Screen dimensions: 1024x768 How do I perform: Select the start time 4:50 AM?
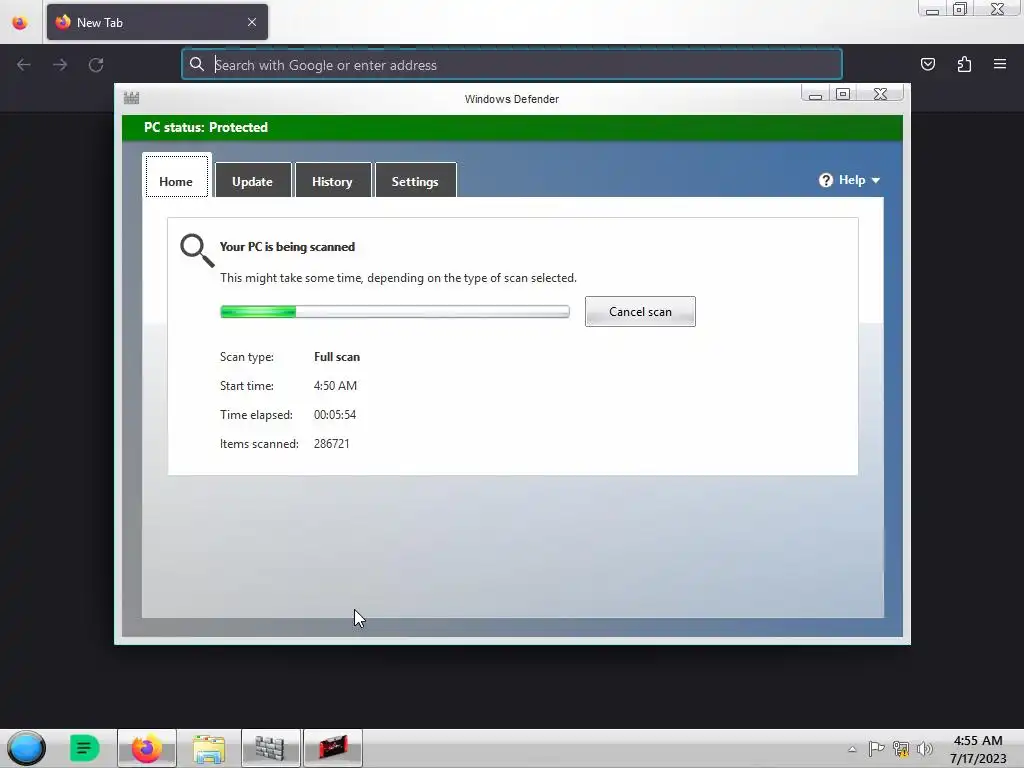point(335,386)
